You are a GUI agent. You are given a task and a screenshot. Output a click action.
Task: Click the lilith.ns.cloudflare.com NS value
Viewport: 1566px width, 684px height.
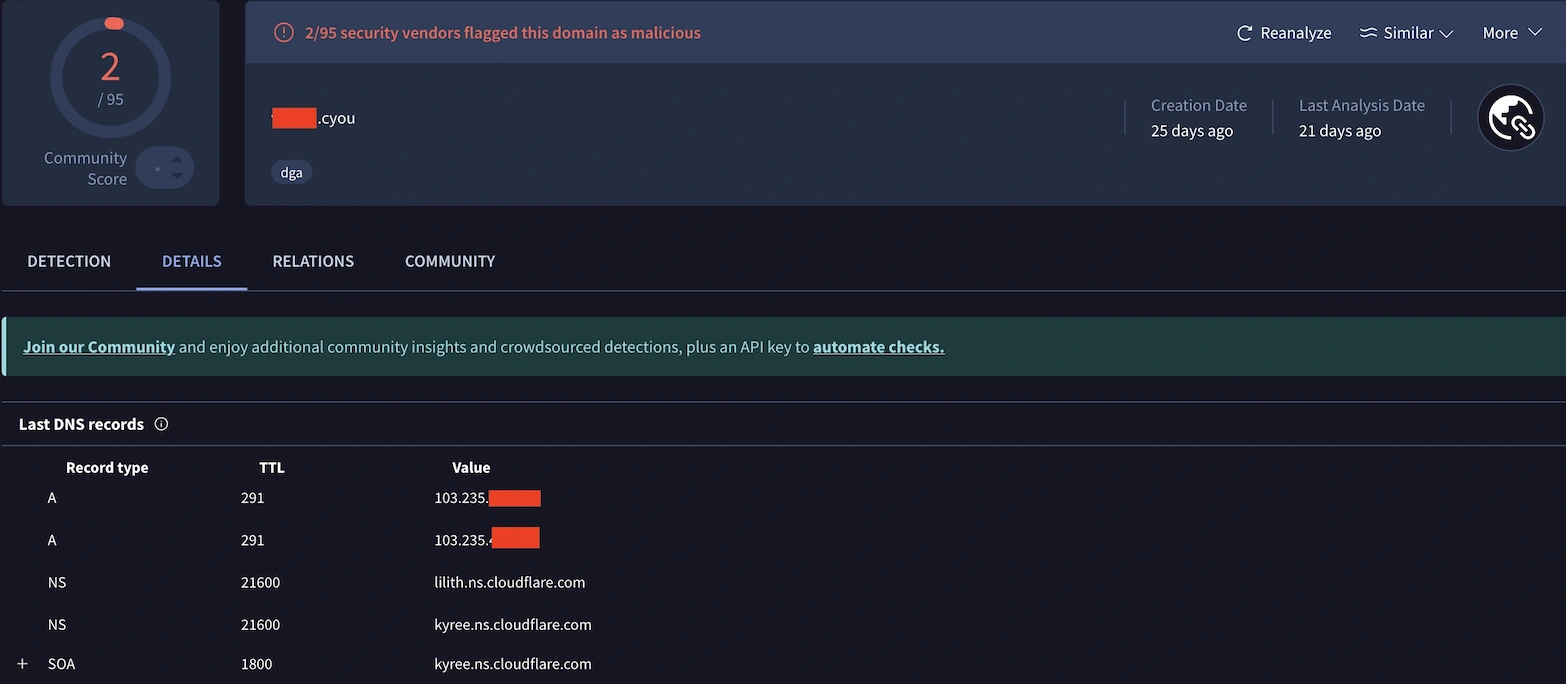[x=509, y=582]
